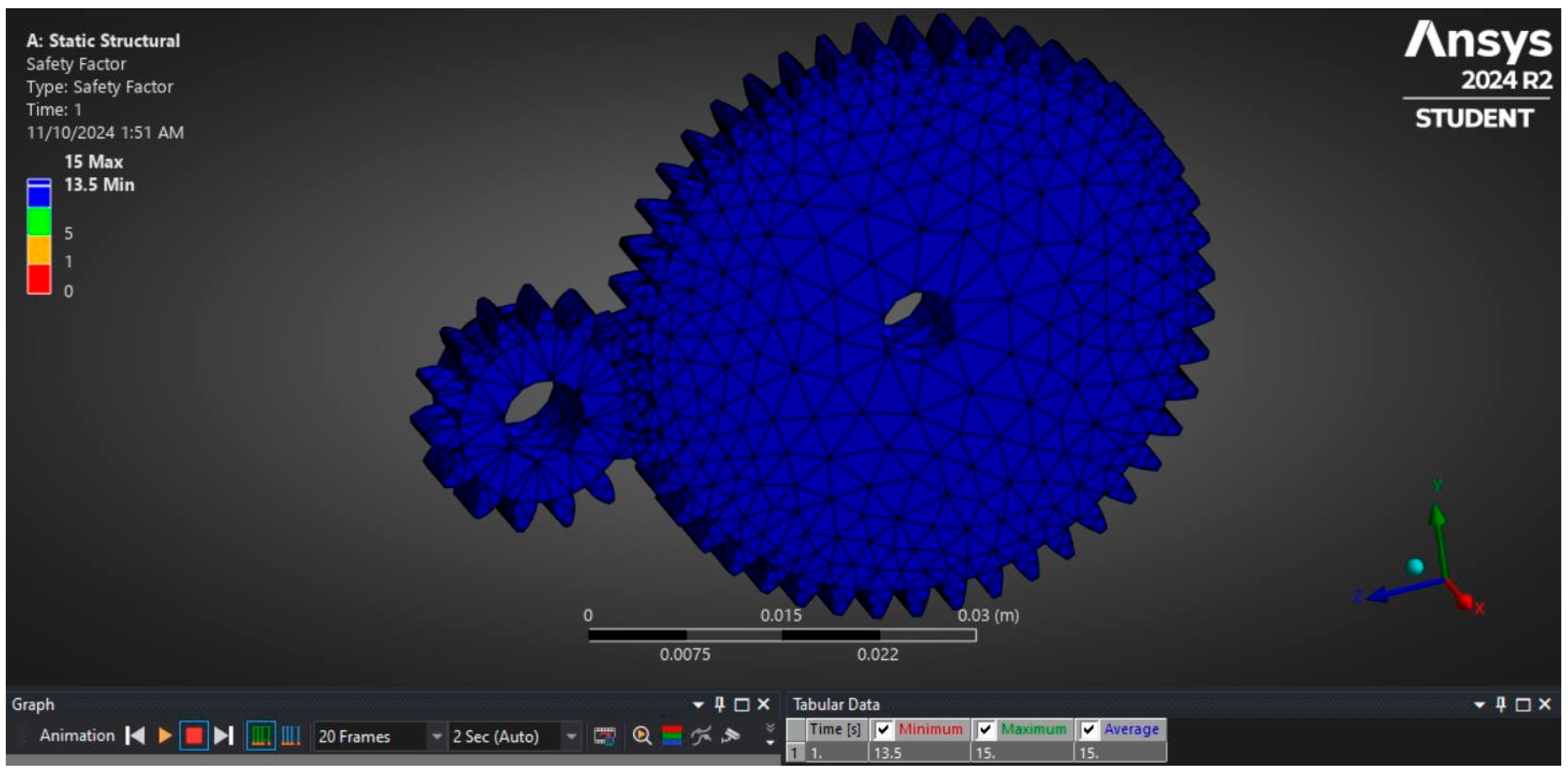Open the 2 Sec (Auto) dropdown

571,736
